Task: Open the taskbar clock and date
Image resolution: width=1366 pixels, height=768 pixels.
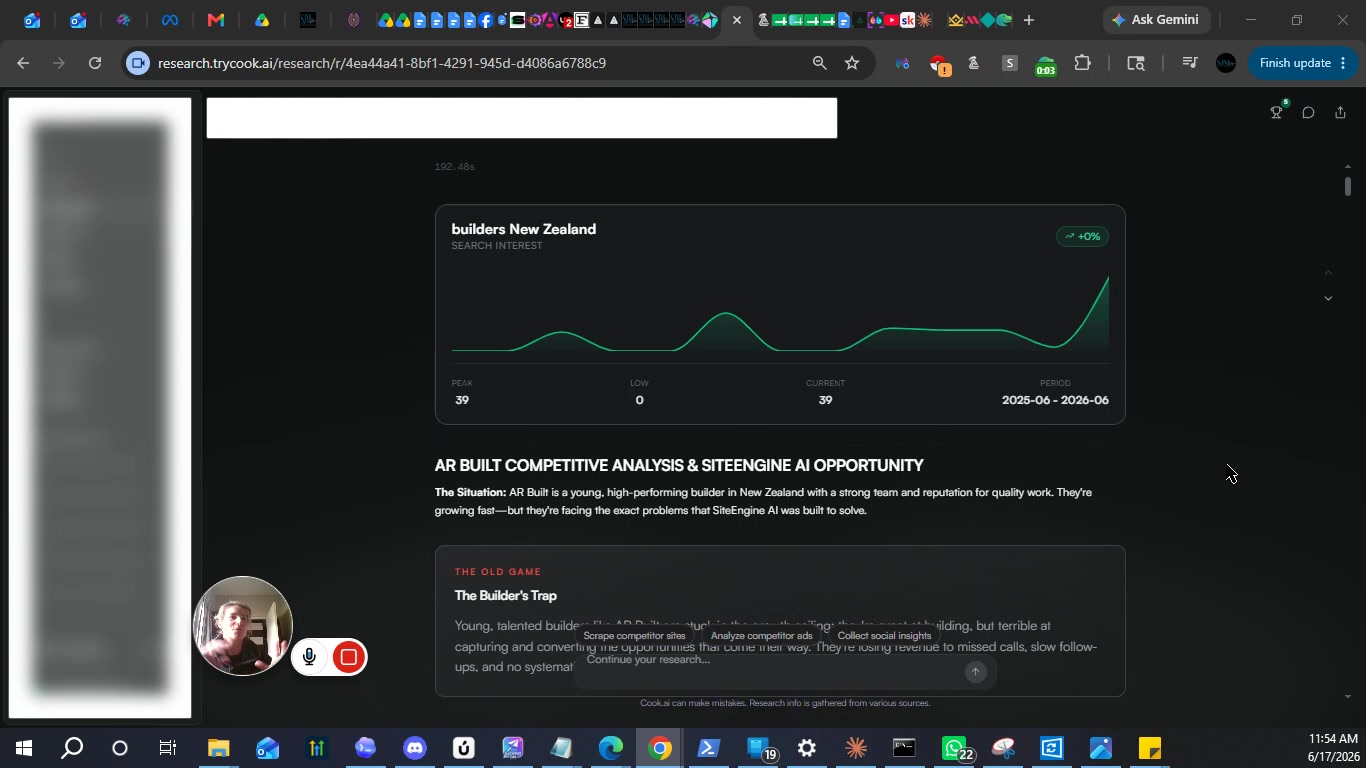Action: (1332, 748)
